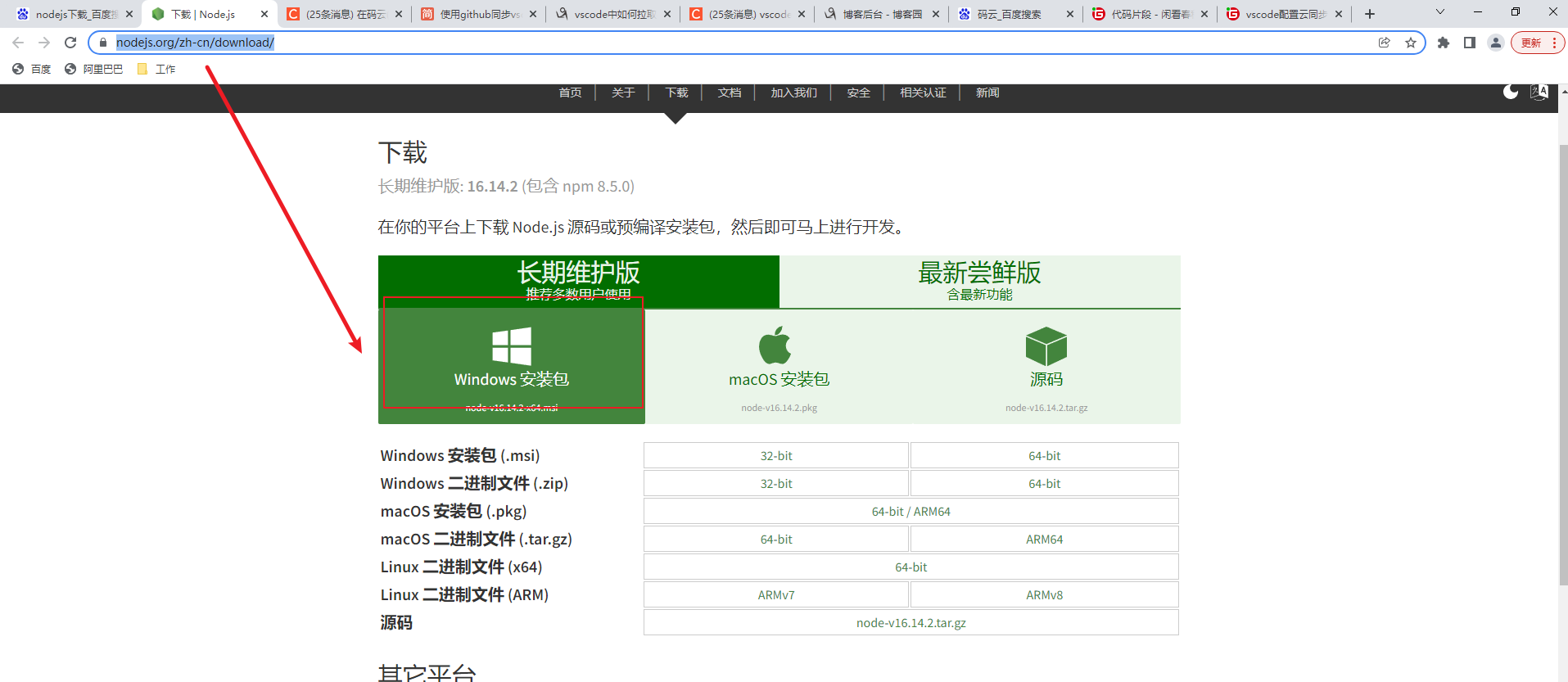Switch to the nodejs下载 百度 tab

pyautogui.click(x=73, y=14)
